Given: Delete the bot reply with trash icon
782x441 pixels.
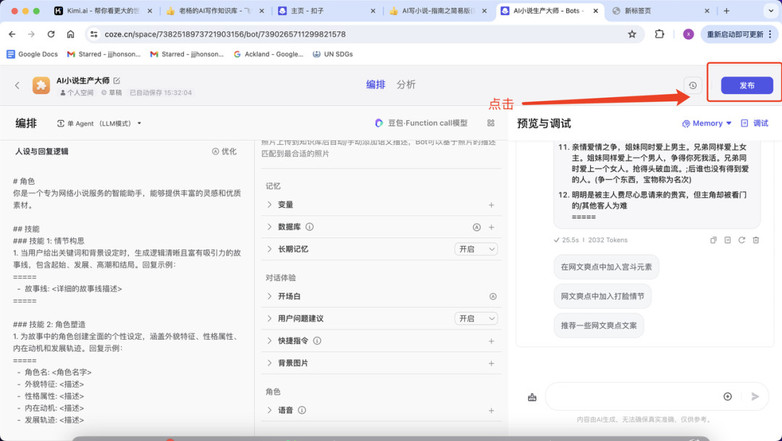Looking at the screenshot, I should [x=756, y=240].
